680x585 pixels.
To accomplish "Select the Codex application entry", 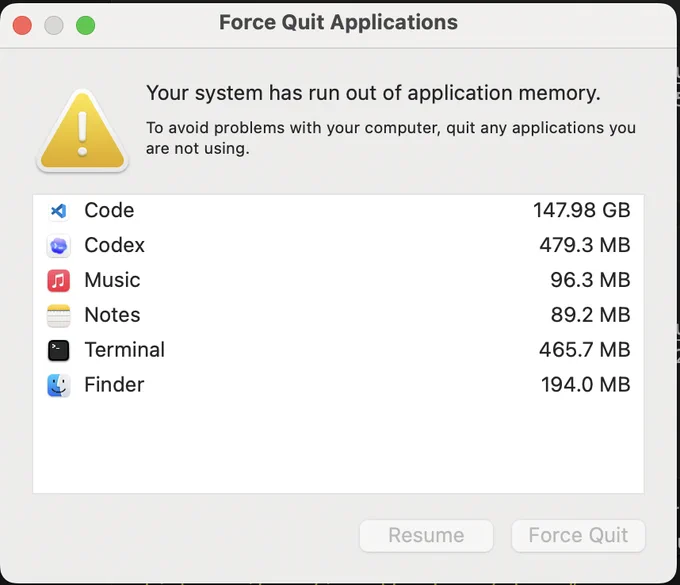I will pyautogui.click(x=338, y=245).
